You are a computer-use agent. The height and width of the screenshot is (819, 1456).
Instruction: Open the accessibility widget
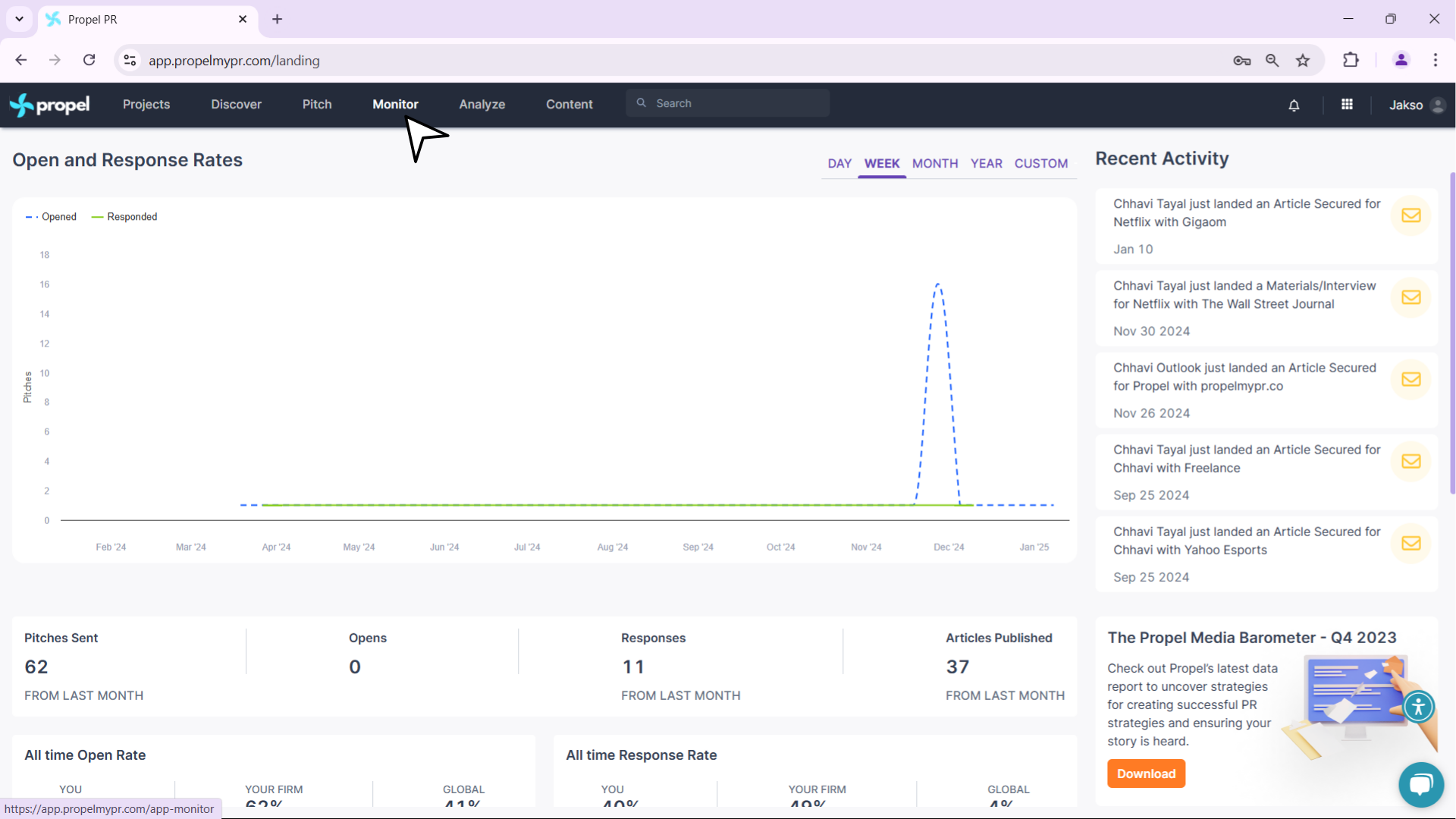(x=1418, y=707)
